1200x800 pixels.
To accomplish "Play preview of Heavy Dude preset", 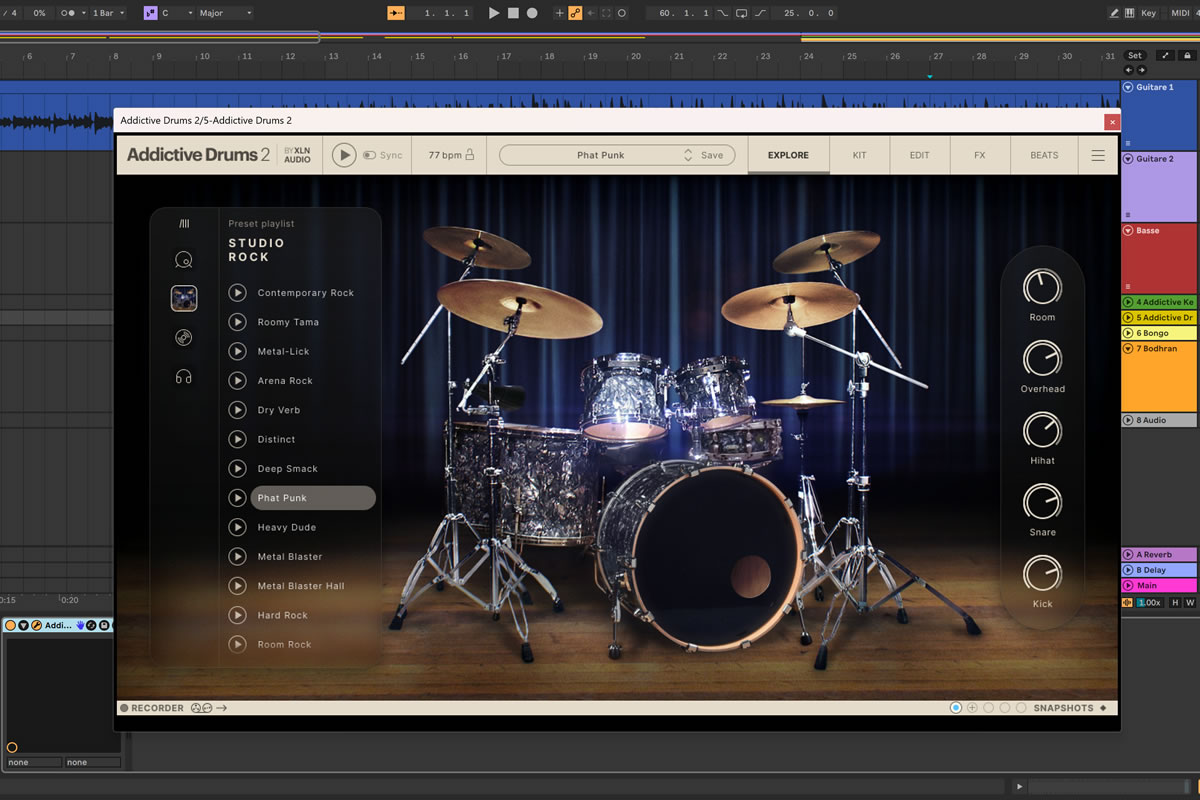I will click(237, 527).
